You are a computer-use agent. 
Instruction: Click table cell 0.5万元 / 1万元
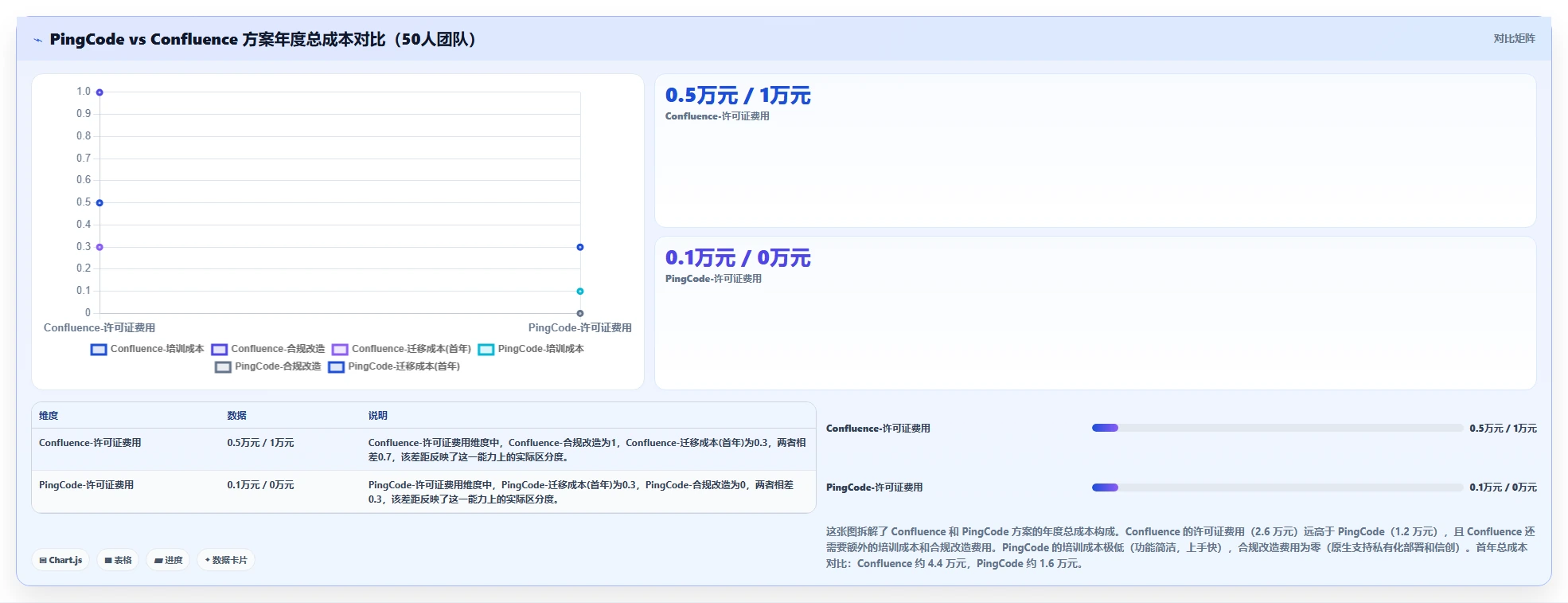click(260, 443)
